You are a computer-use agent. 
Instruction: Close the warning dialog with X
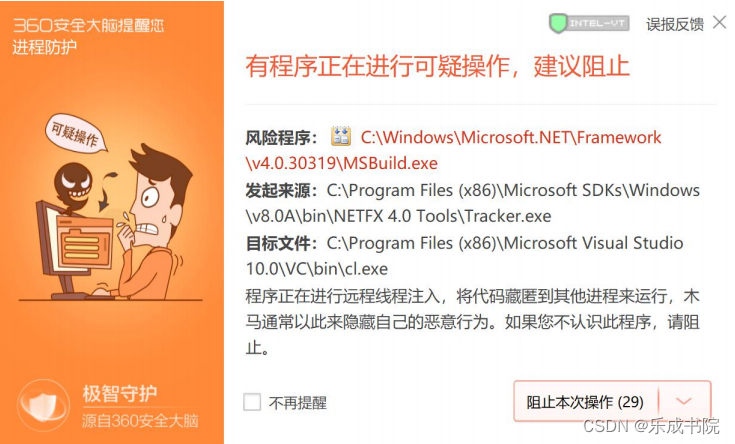720,22
